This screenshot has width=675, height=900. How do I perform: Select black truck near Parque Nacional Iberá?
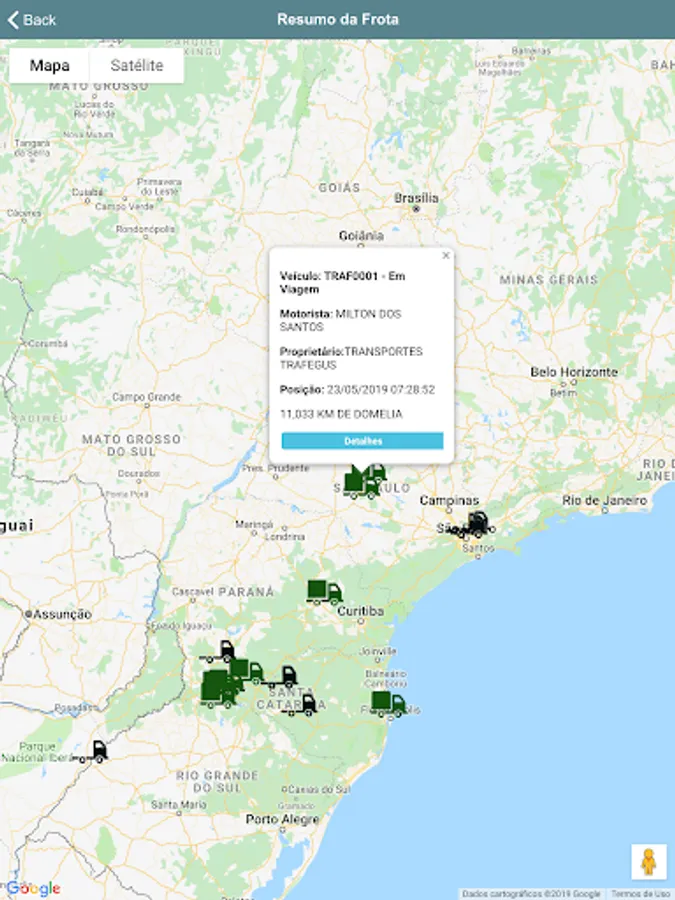tap(92, 752)
